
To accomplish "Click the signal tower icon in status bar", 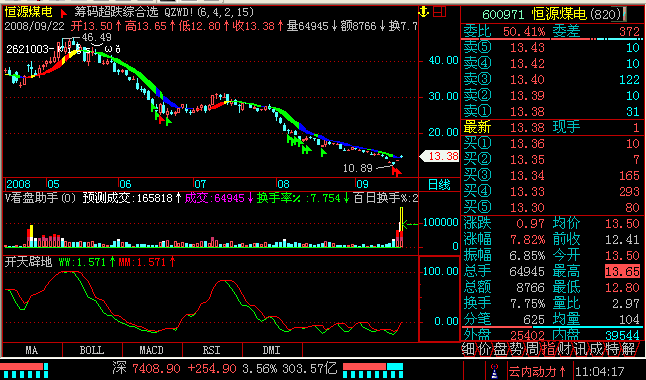I will pos(495,371).
